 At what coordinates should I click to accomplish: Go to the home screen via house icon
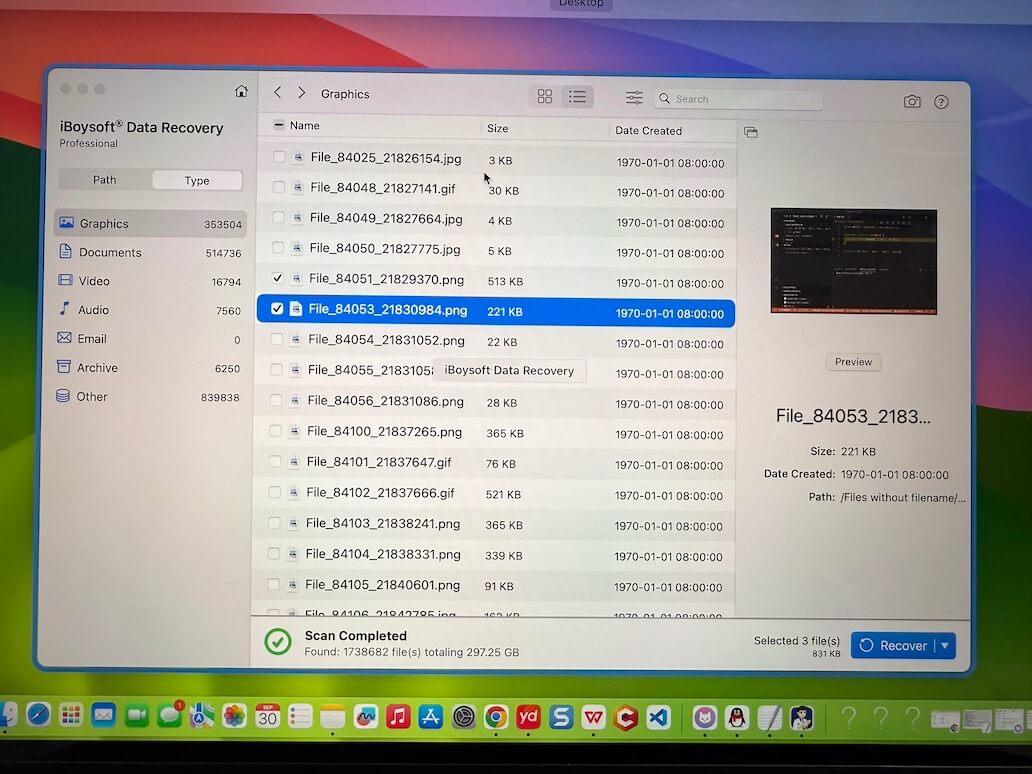pyautogui.click(x=242, y=91)
